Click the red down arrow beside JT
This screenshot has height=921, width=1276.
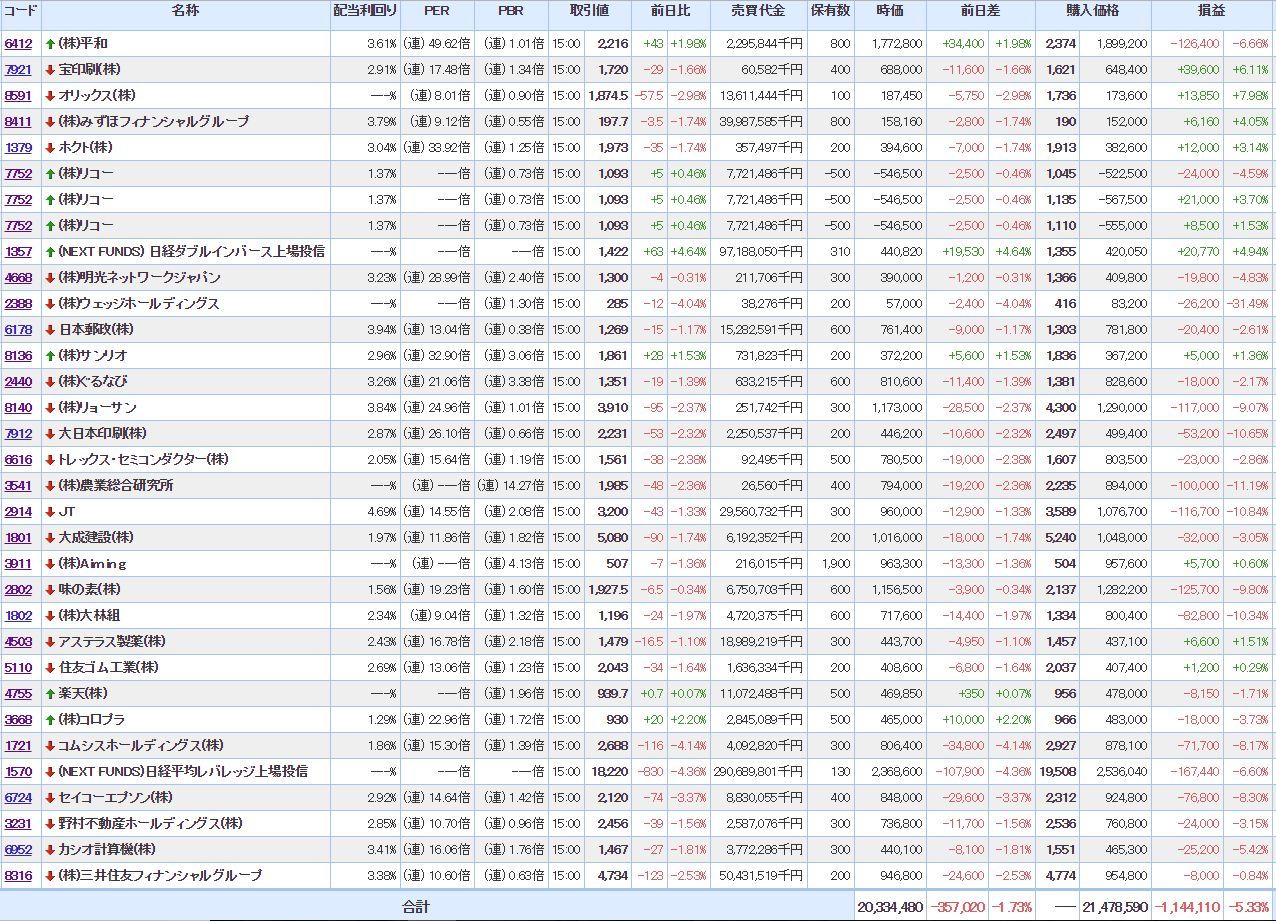click(50, 512)
